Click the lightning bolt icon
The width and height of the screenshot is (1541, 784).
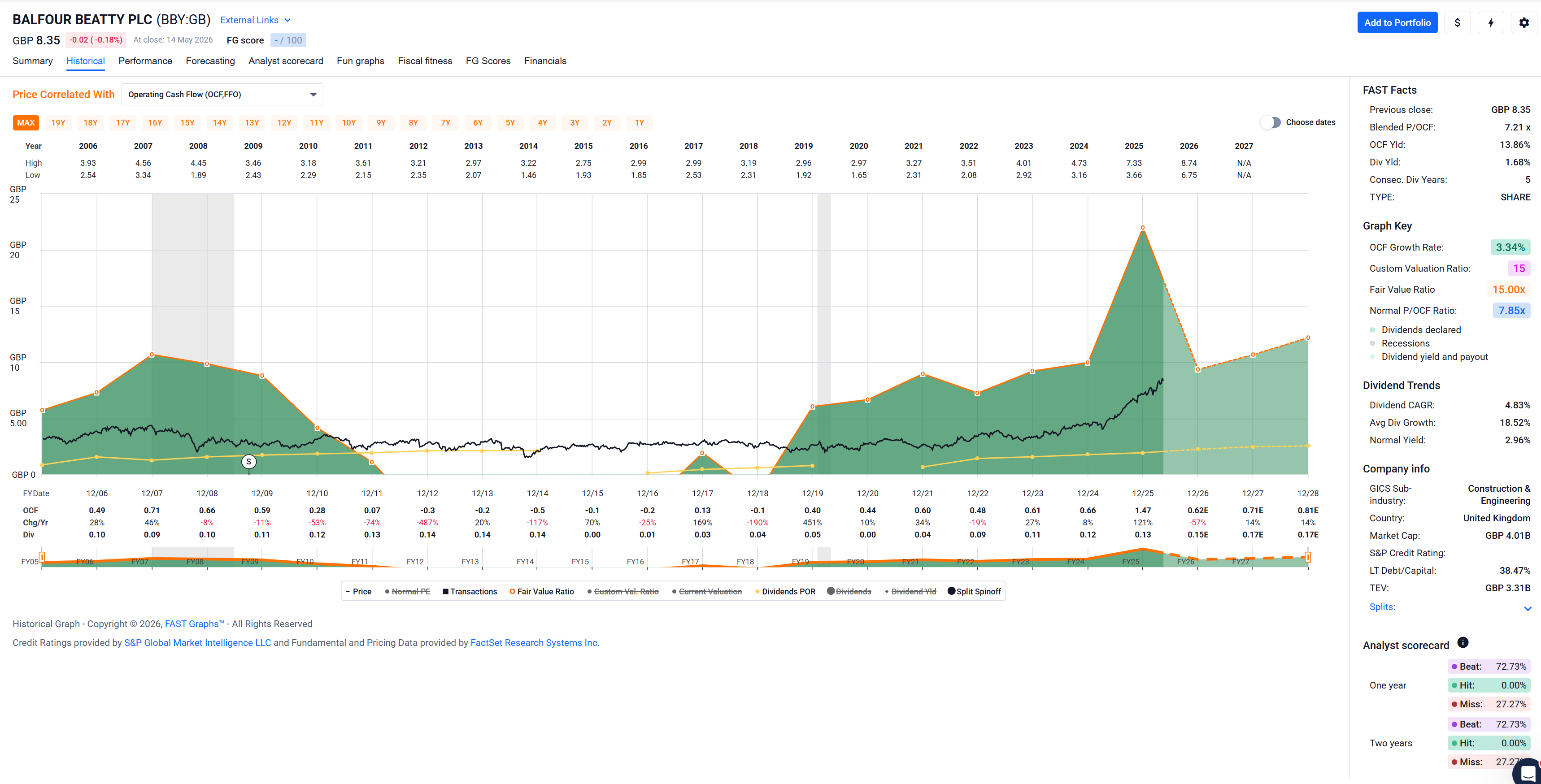click(x=1491, y=23)
